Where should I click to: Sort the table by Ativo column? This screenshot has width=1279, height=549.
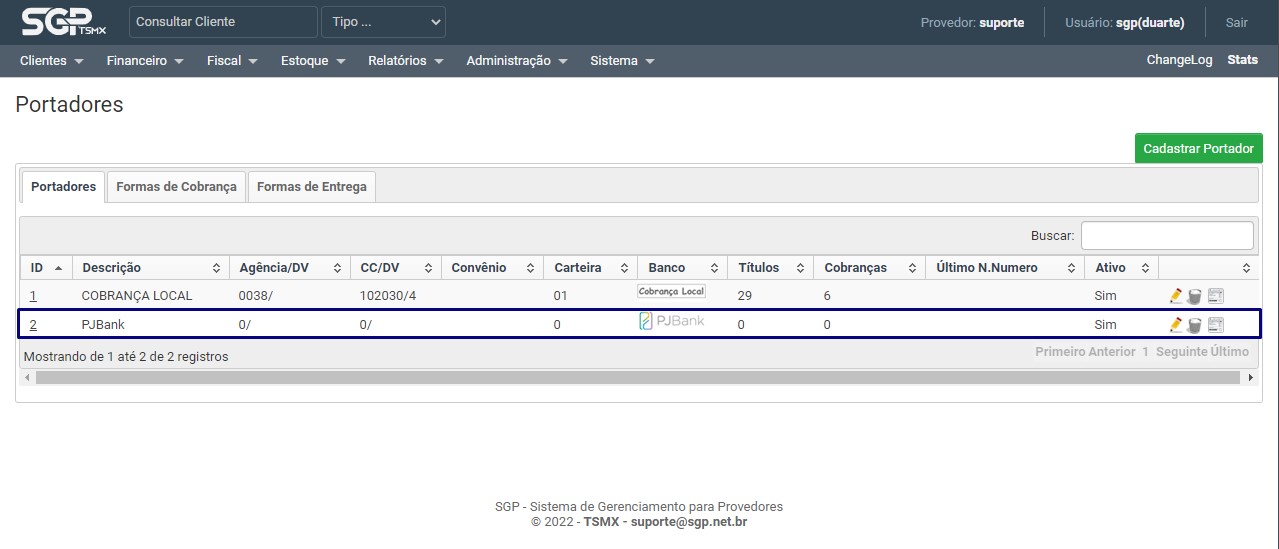pyautogui.click(x=1120, y=268)
